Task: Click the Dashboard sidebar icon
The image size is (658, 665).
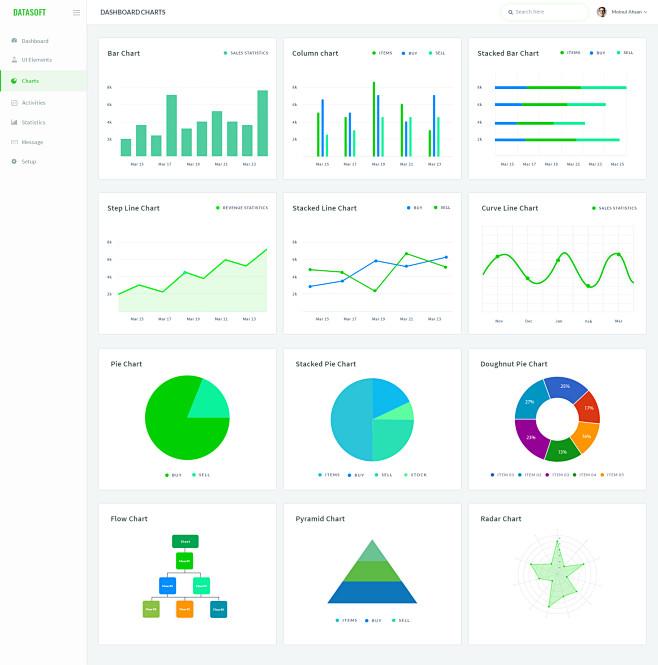Action: (x=14, y=41)
